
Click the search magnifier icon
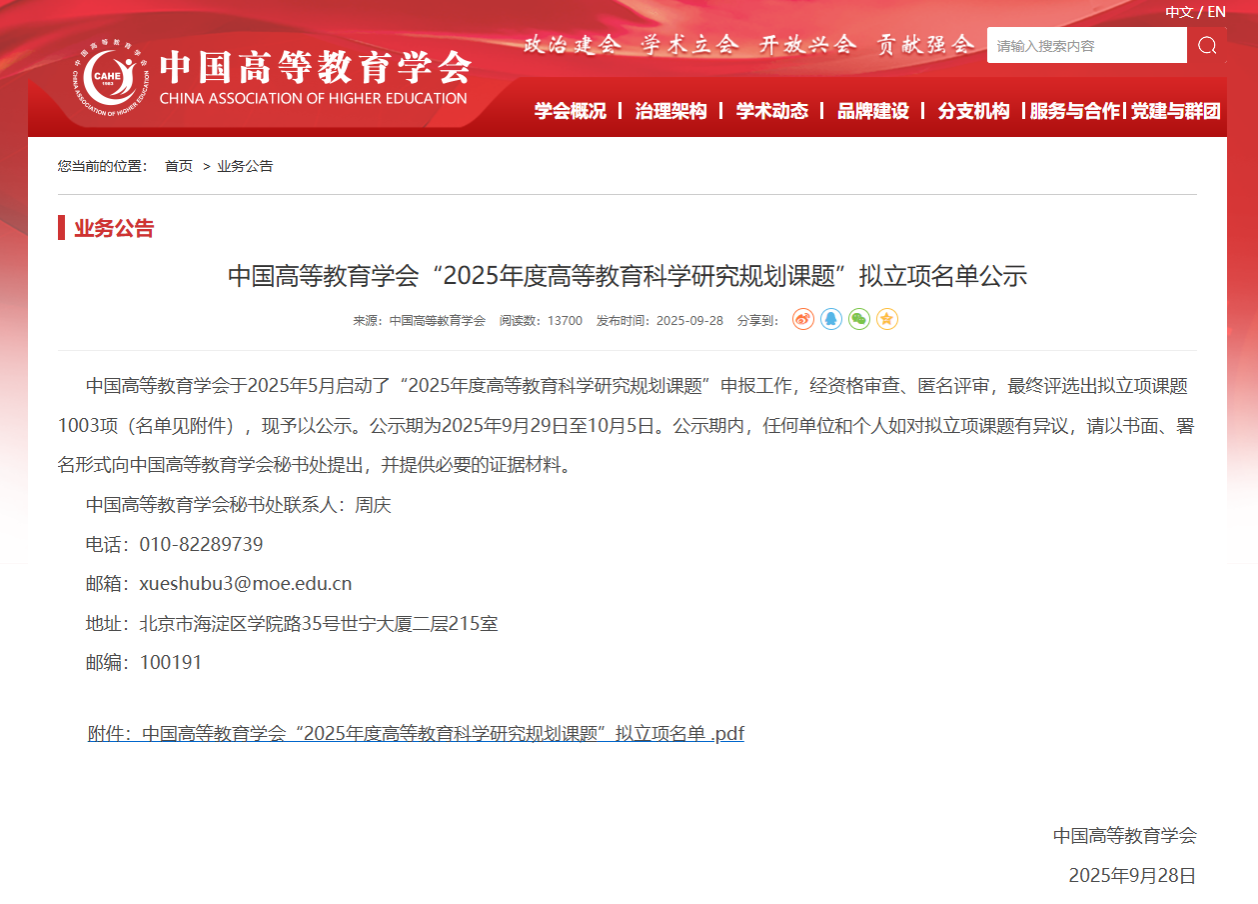click(1207, 45)
